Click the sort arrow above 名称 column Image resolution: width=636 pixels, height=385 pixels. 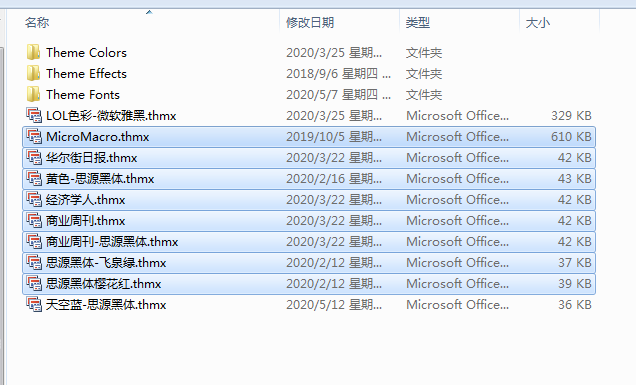(x=149, y=12)
